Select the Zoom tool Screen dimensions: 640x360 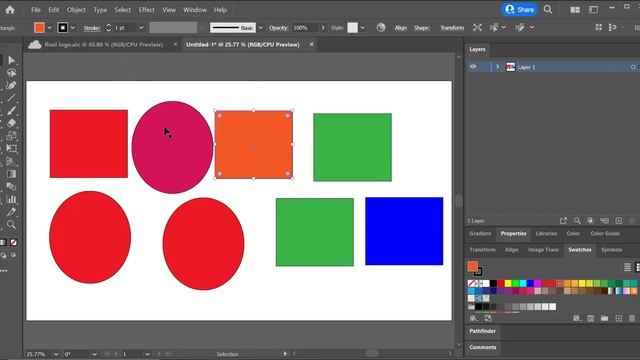[x=11, y=224]
